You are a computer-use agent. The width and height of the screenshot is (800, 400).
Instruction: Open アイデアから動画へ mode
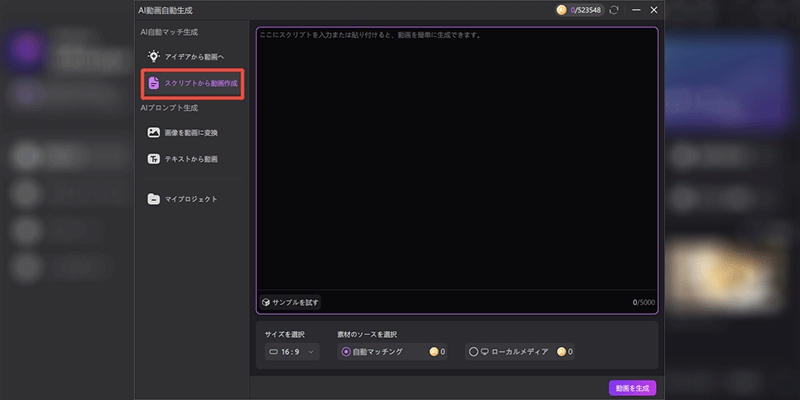pyautogui.click(x=192, y=56)
